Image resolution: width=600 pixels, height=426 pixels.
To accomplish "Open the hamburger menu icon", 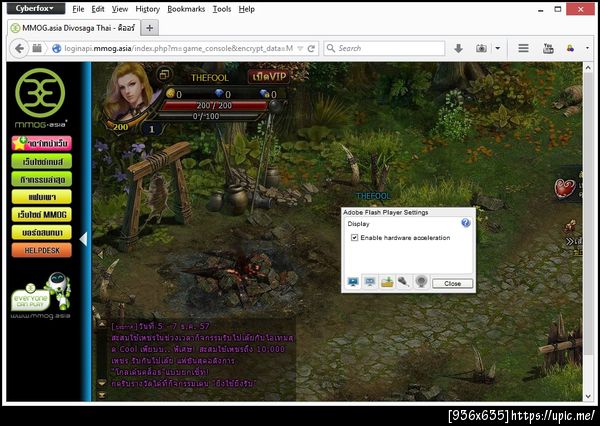I will pyautogui.click(x=523, y=48).
